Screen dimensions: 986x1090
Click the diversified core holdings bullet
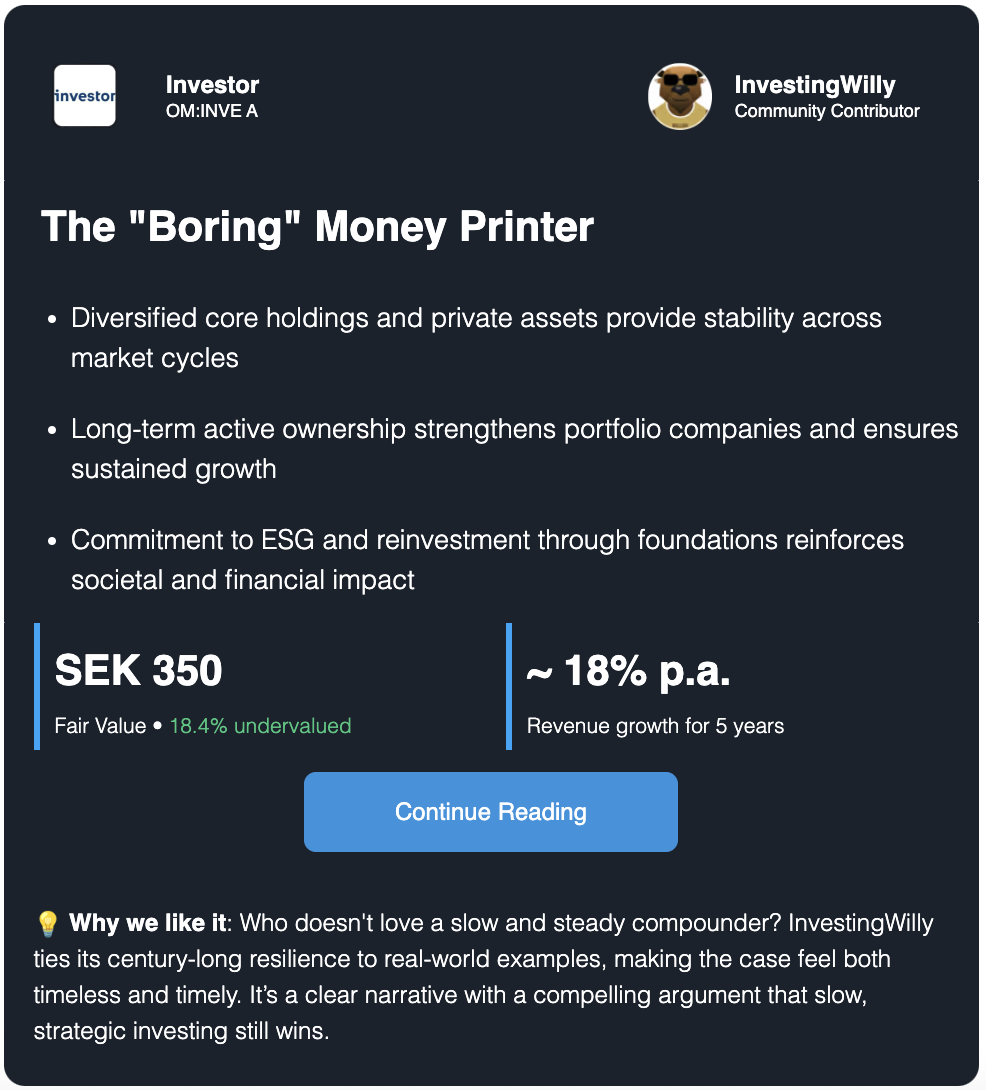click(x=476, y=338)
